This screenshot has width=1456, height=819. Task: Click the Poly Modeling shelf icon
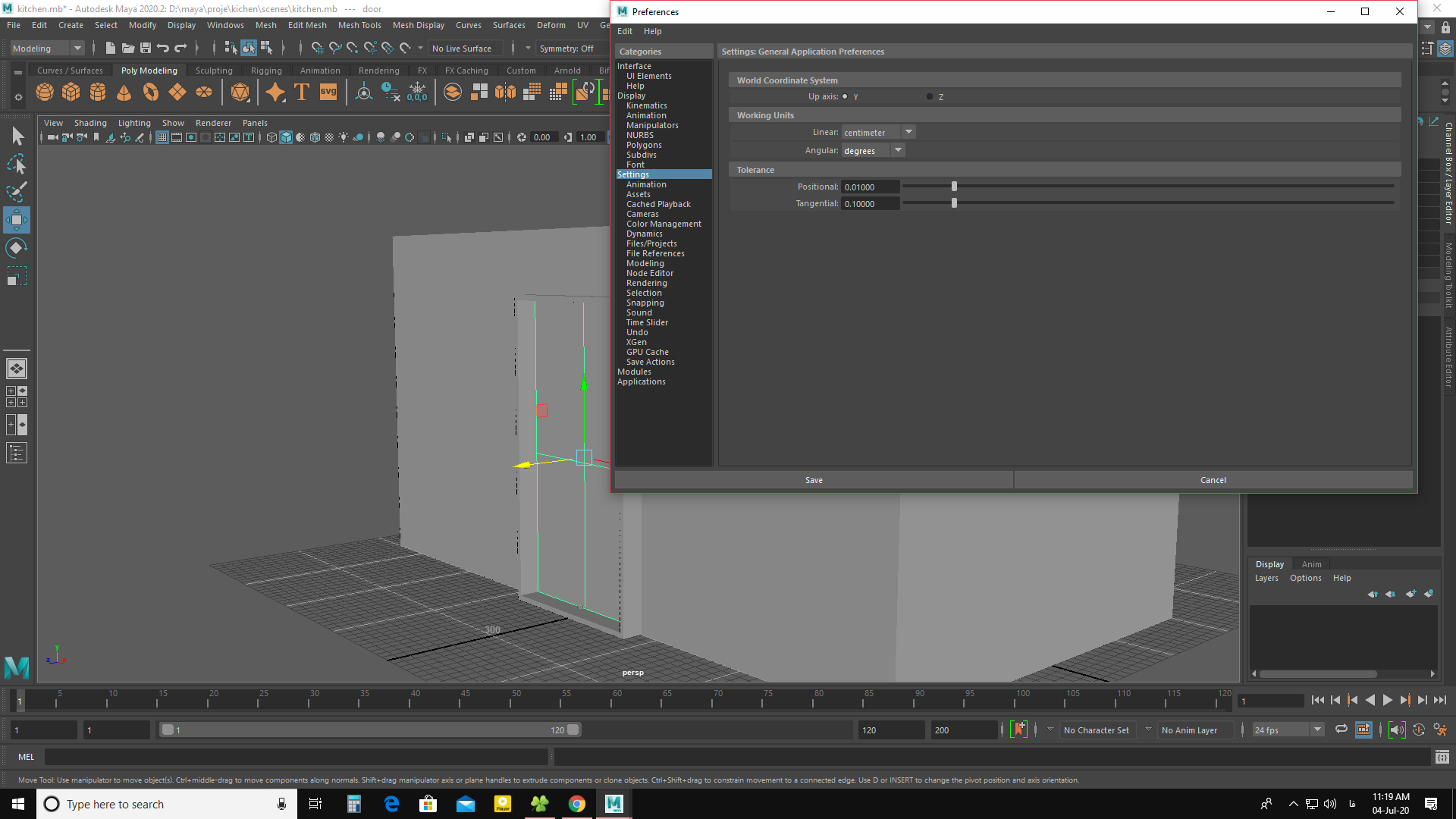click(x=148, y=70)
